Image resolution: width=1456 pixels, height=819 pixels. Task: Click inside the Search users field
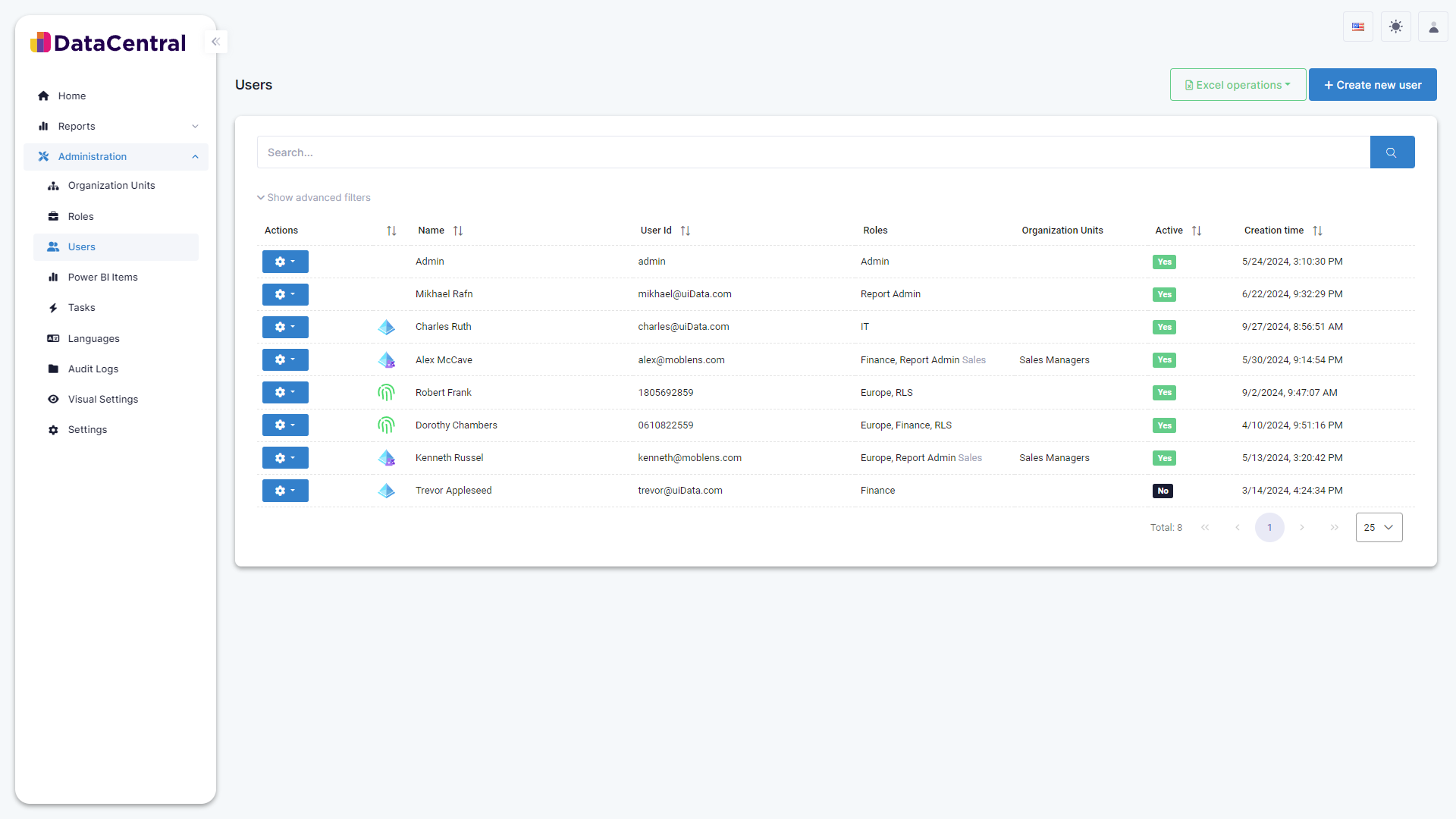pos(811,152)
